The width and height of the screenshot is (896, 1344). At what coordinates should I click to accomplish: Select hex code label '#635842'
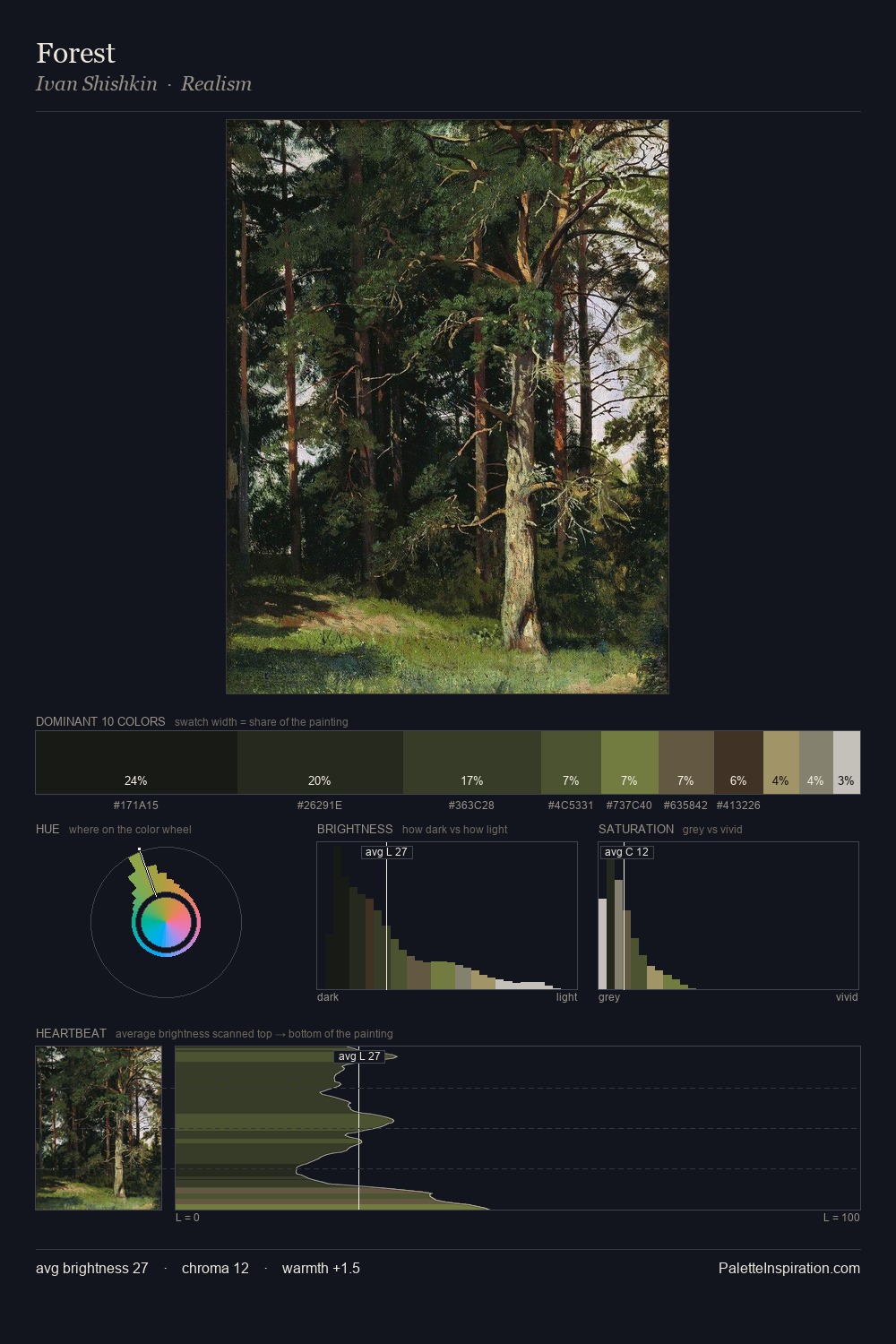tap(685, 806)
